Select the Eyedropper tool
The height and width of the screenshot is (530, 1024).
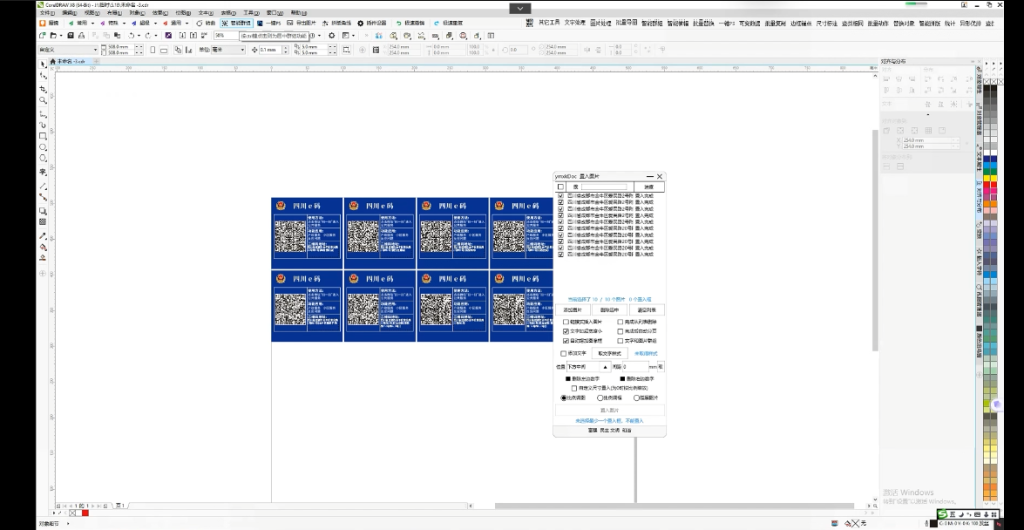click(x=43, y=234)
